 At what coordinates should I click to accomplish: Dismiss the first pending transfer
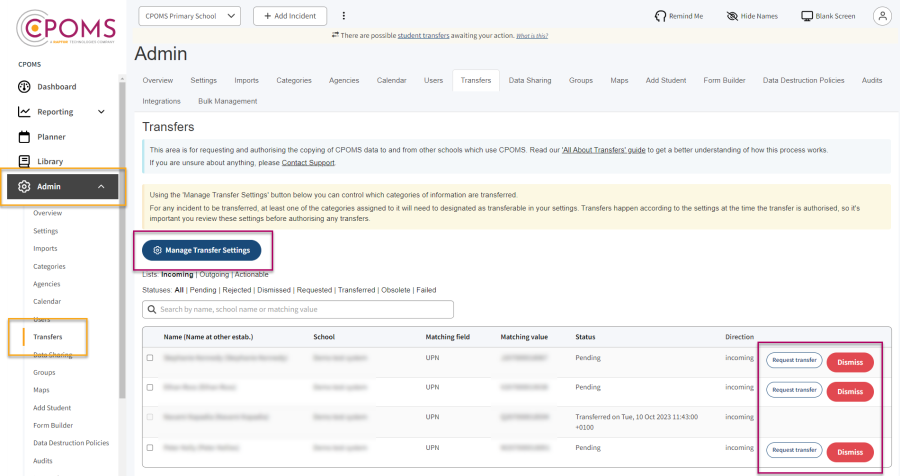pos(850,362)
